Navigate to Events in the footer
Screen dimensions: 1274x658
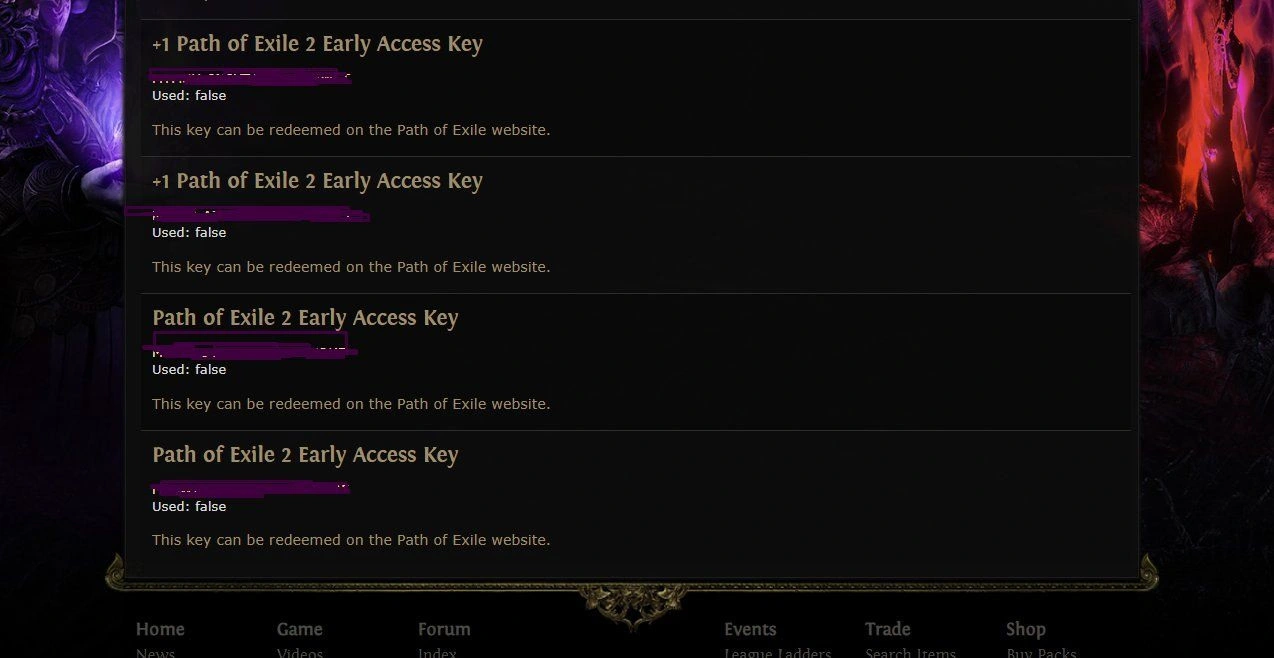(750, 629)
